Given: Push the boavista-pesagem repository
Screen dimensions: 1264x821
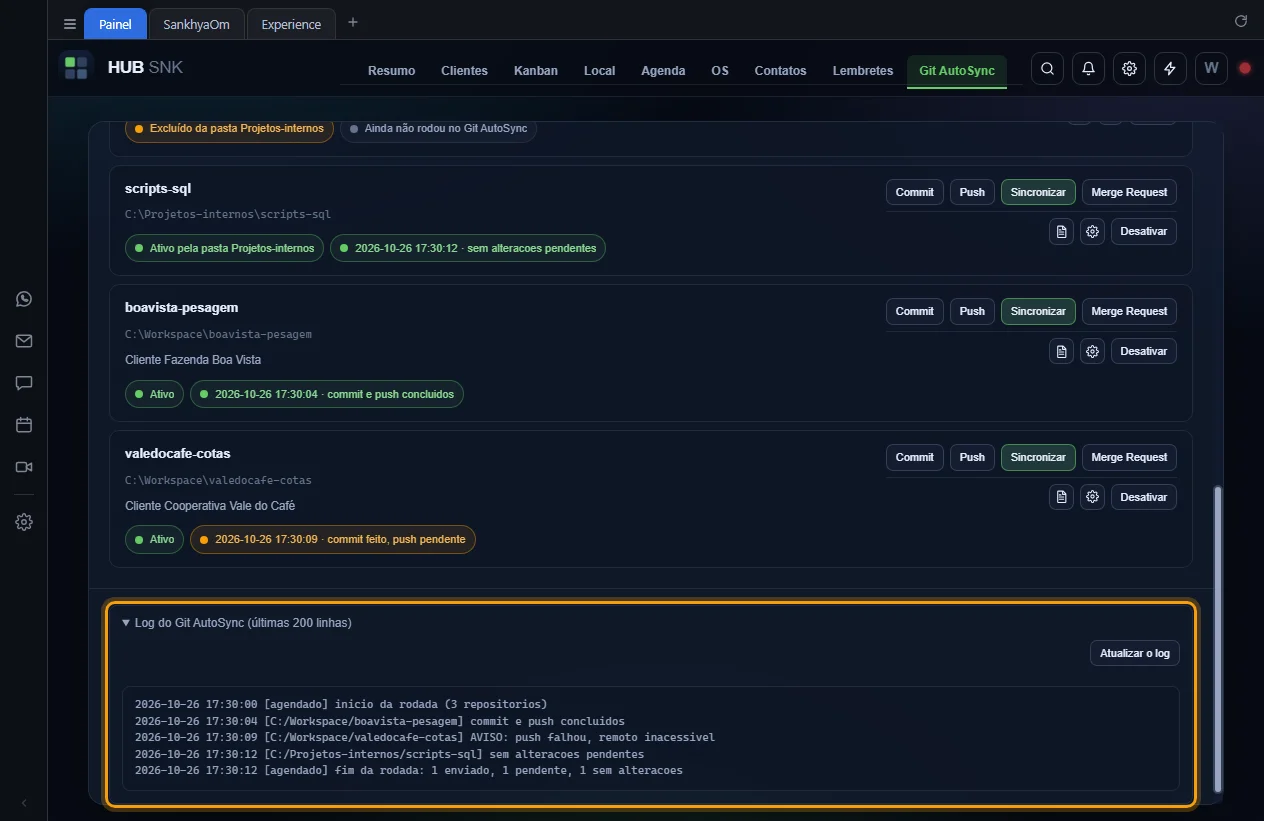Looking at the screenshot, I should point(972,311).
